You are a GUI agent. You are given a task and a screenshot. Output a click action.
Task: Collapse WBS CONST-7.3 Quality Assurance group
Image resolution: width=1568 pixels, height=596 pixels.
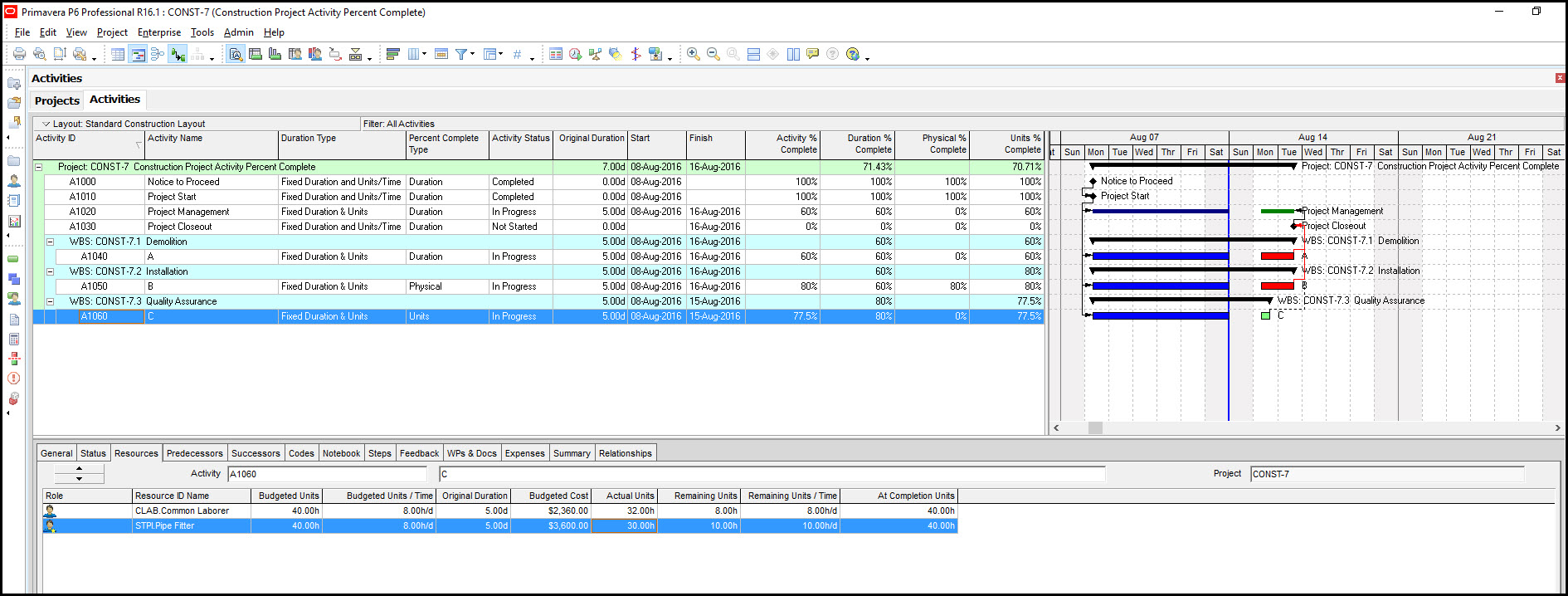[x=50, y=301]
